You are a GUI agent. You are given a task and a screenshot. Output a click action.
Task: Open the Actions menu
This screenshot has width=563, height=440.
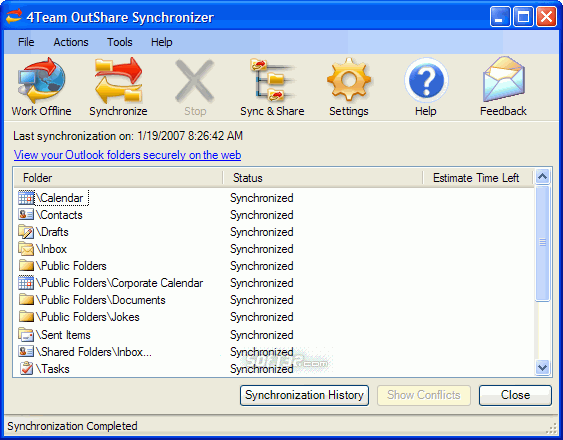(x=71, y=42)
